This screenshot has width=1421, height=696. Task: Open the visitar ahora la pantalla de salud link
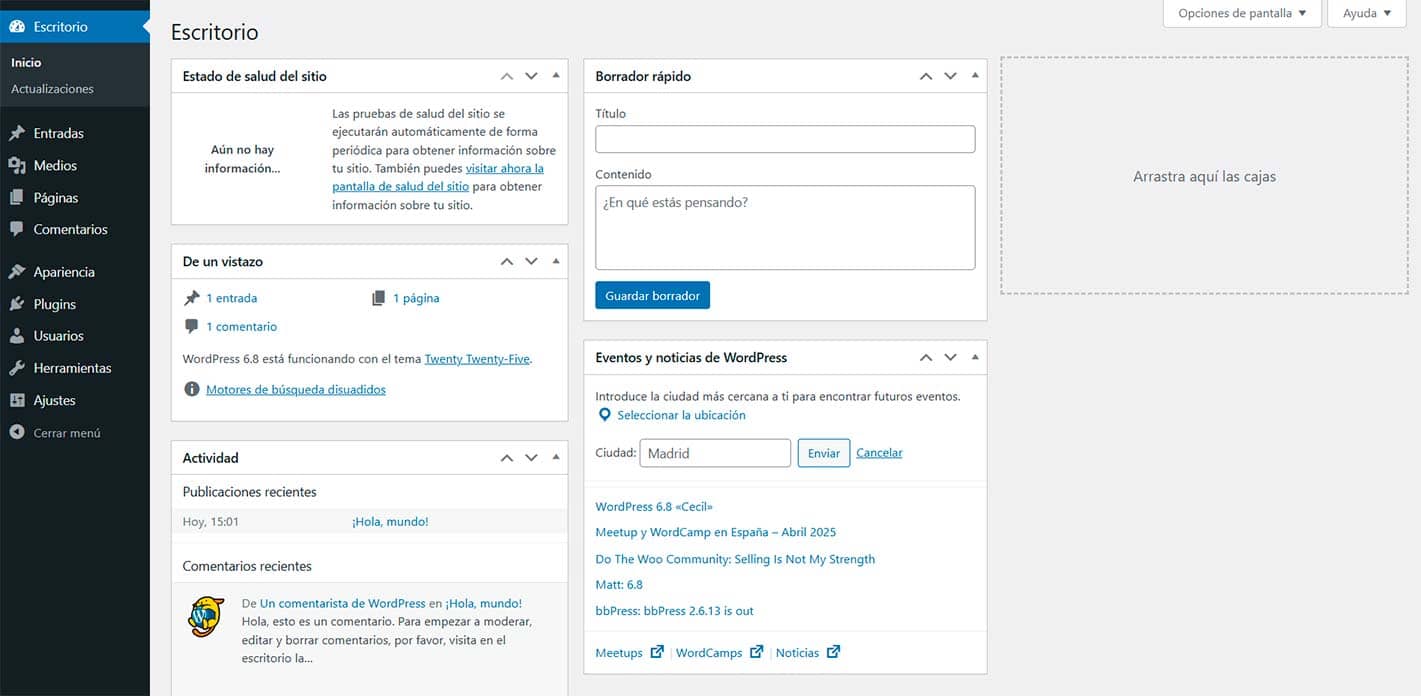(x=438, y=177)
